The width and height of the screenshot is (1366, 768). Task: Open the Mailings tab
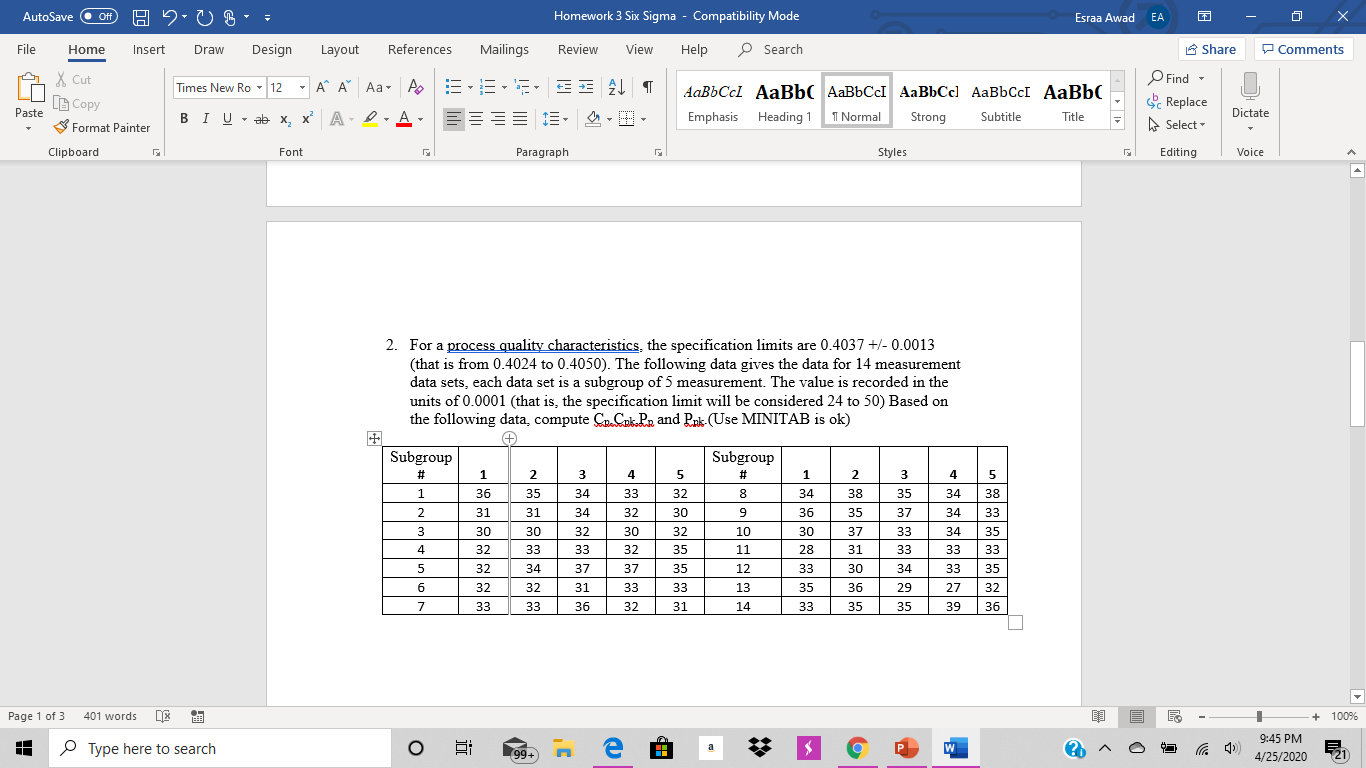click(x=504, y=49)
